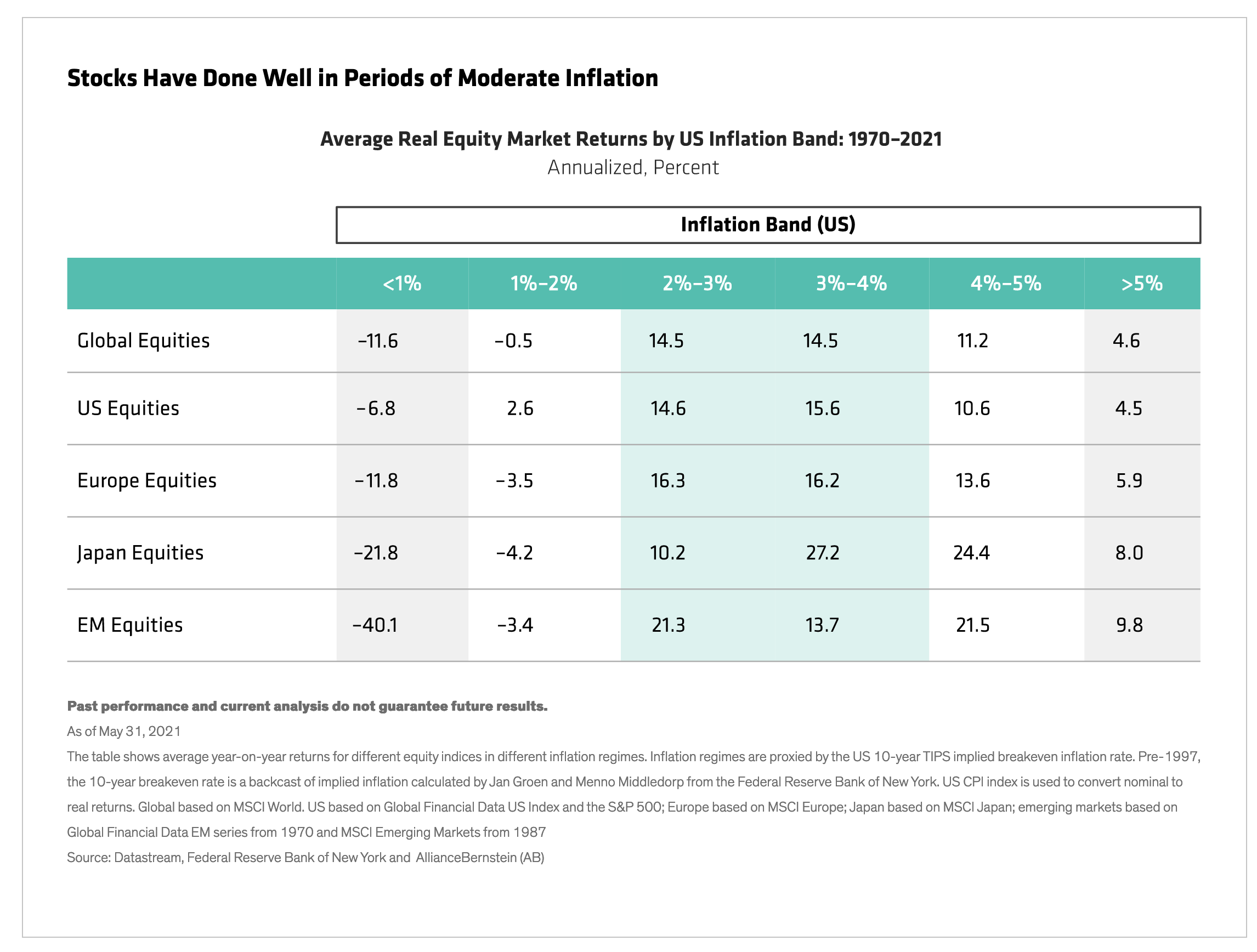The height and width of the screenshot is (952, 1257).
Task: Click the 5.9 value for Europe Equities
Action: tap(1129, 480)
